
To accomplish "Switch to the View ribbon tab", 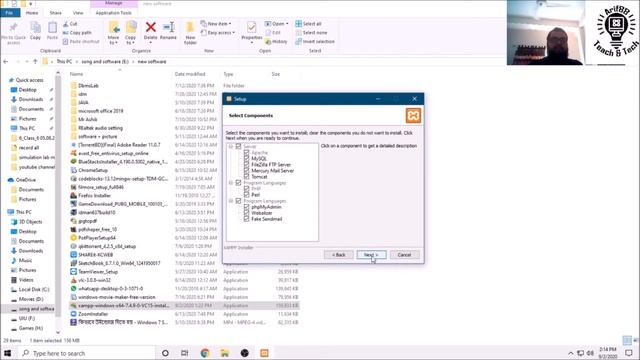I will pos(78,13).
